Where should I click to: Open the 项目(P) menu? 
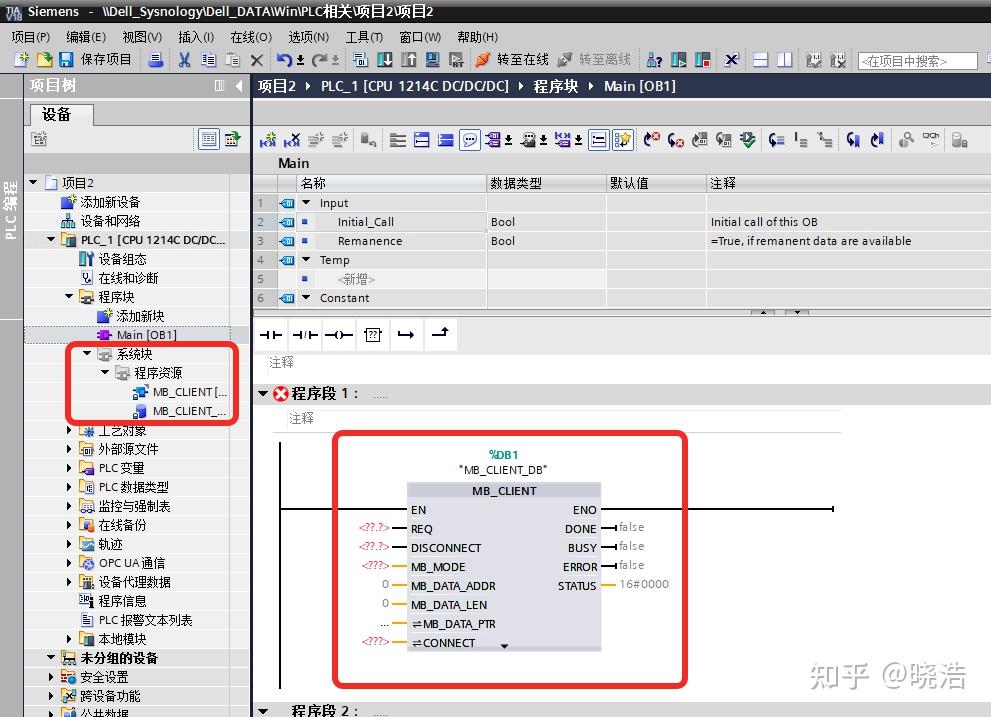[30, 37]
